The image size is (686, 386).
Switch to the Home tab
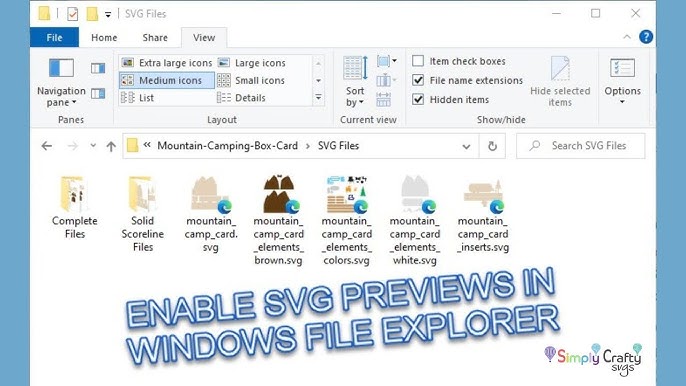tap(104, 38)
